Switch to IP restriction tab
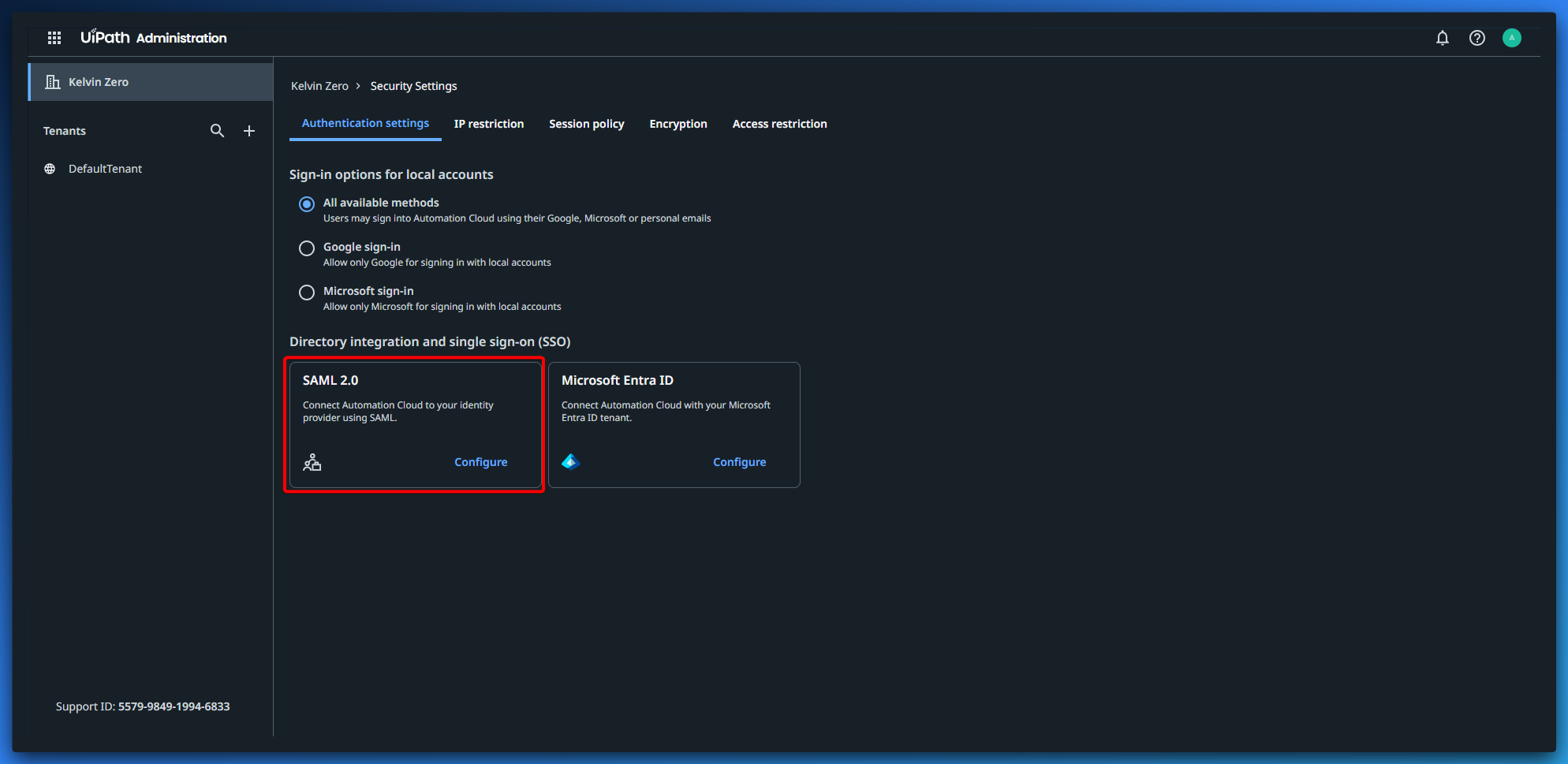 (x=489, y=124)
